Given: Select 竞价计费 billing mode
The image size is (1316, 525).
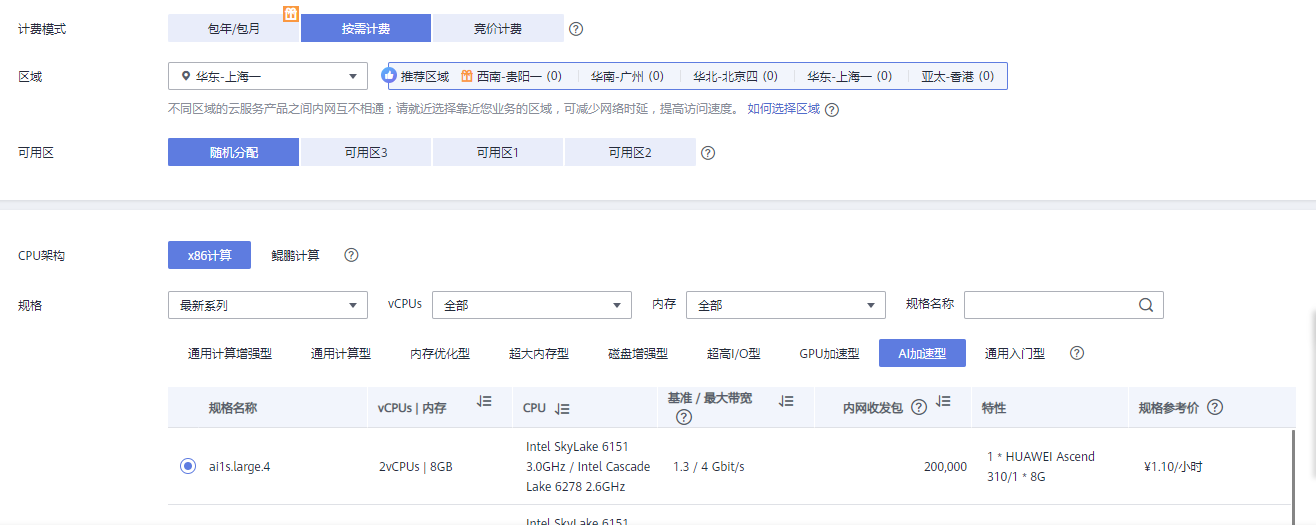Looking at the screenshot, I should tap(498, 29).
